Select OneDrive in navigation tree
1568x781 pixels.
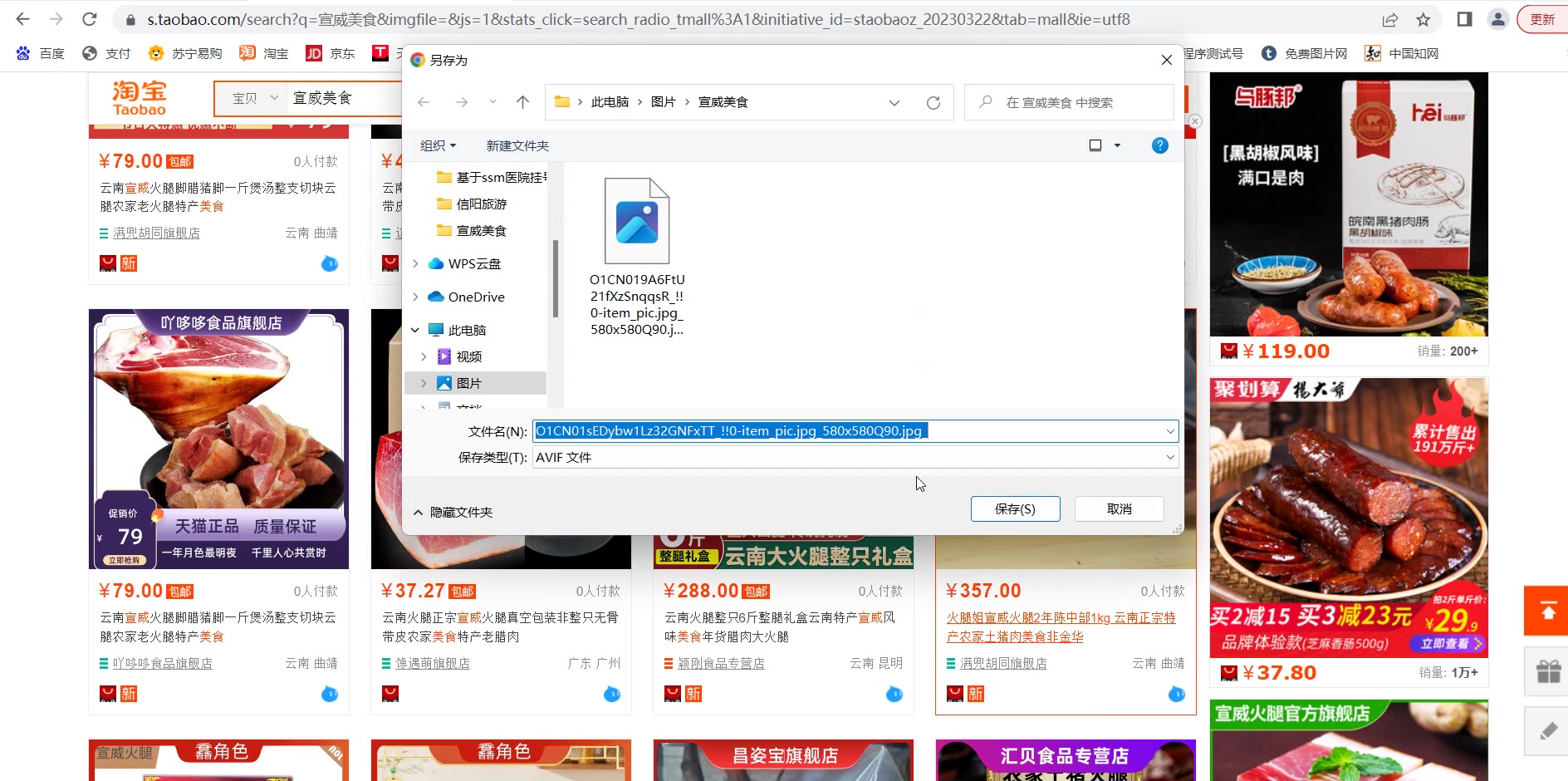pyautogui.click(x=466, y=297)
